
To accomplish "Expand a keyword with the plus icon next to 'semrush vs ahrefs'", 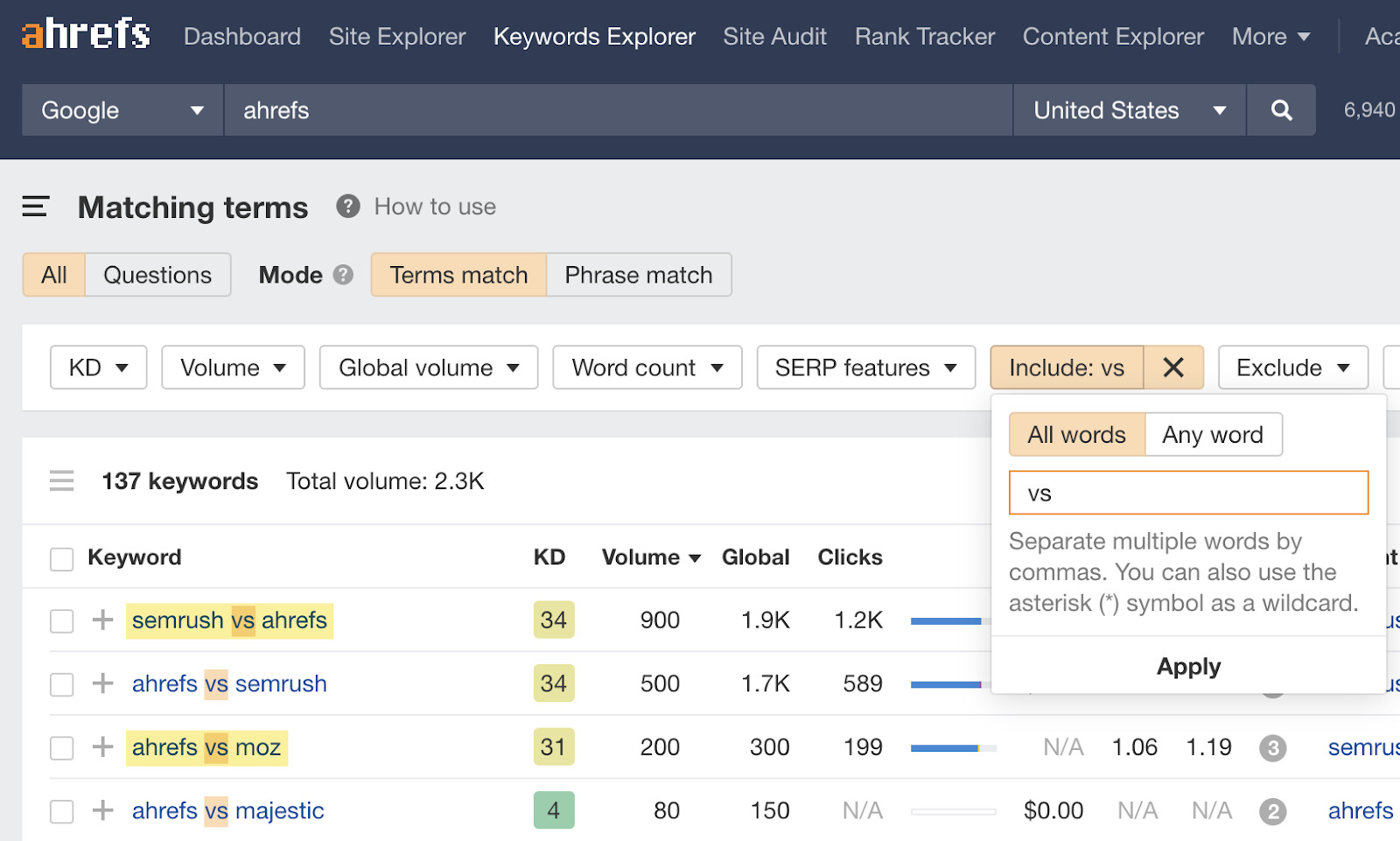I will click(102, 620).
